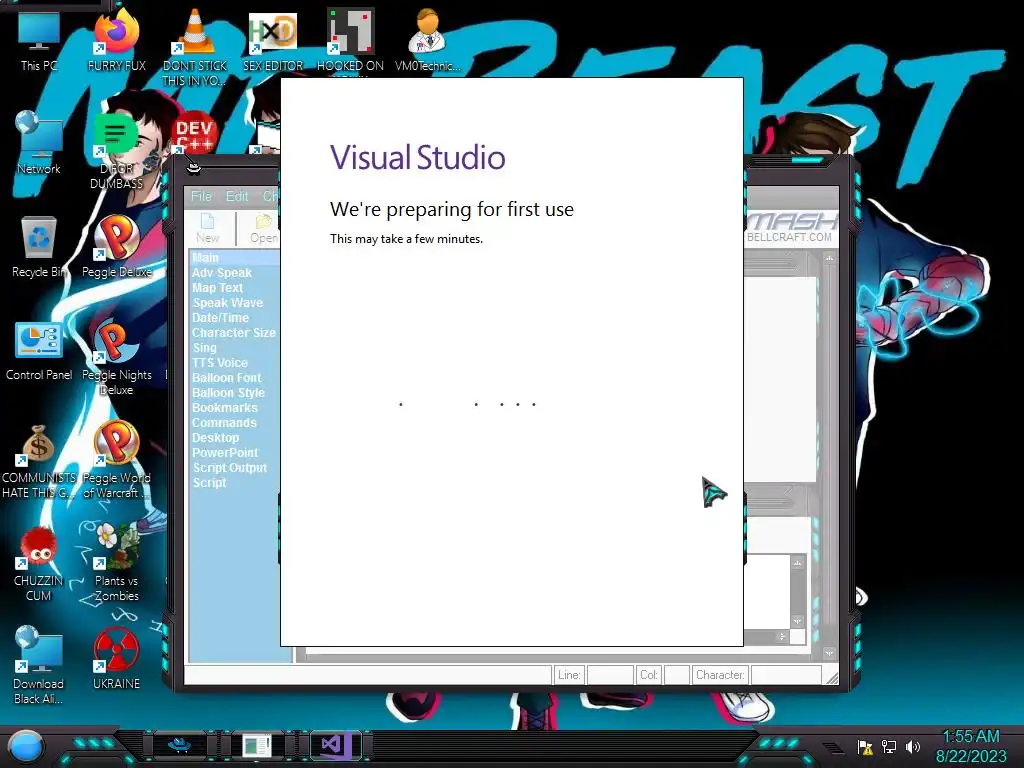Viewport: 1024px width, 768px height.
Task: Open the network tray icon
Action: 889,747
